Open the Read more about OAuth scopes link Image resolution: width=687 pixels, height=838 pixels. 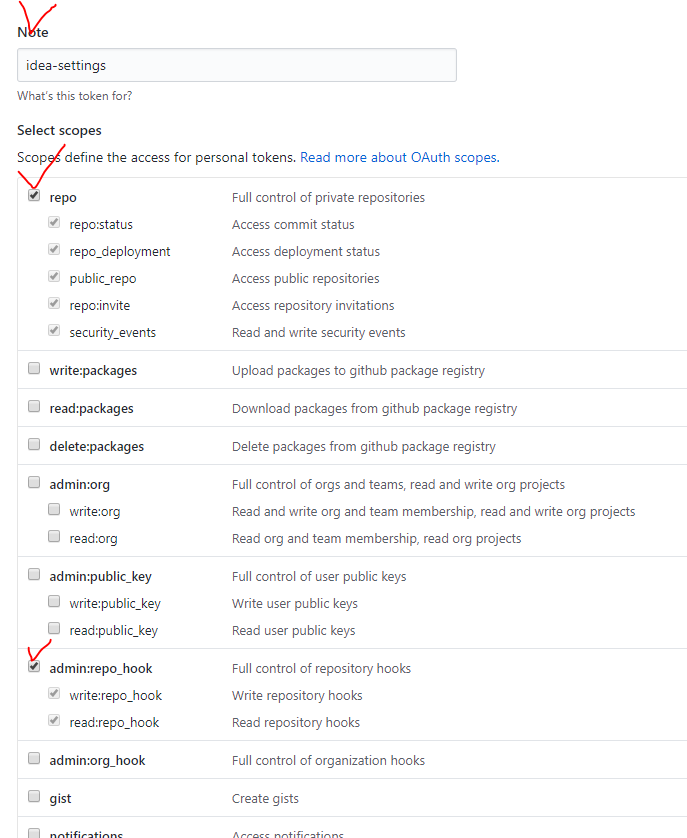[x=400, y=157]
